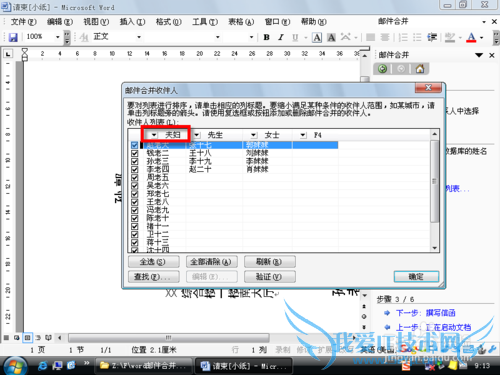Uncheck the 王老八 recipient checkbox
500x375 pixels.
point(135,202)
